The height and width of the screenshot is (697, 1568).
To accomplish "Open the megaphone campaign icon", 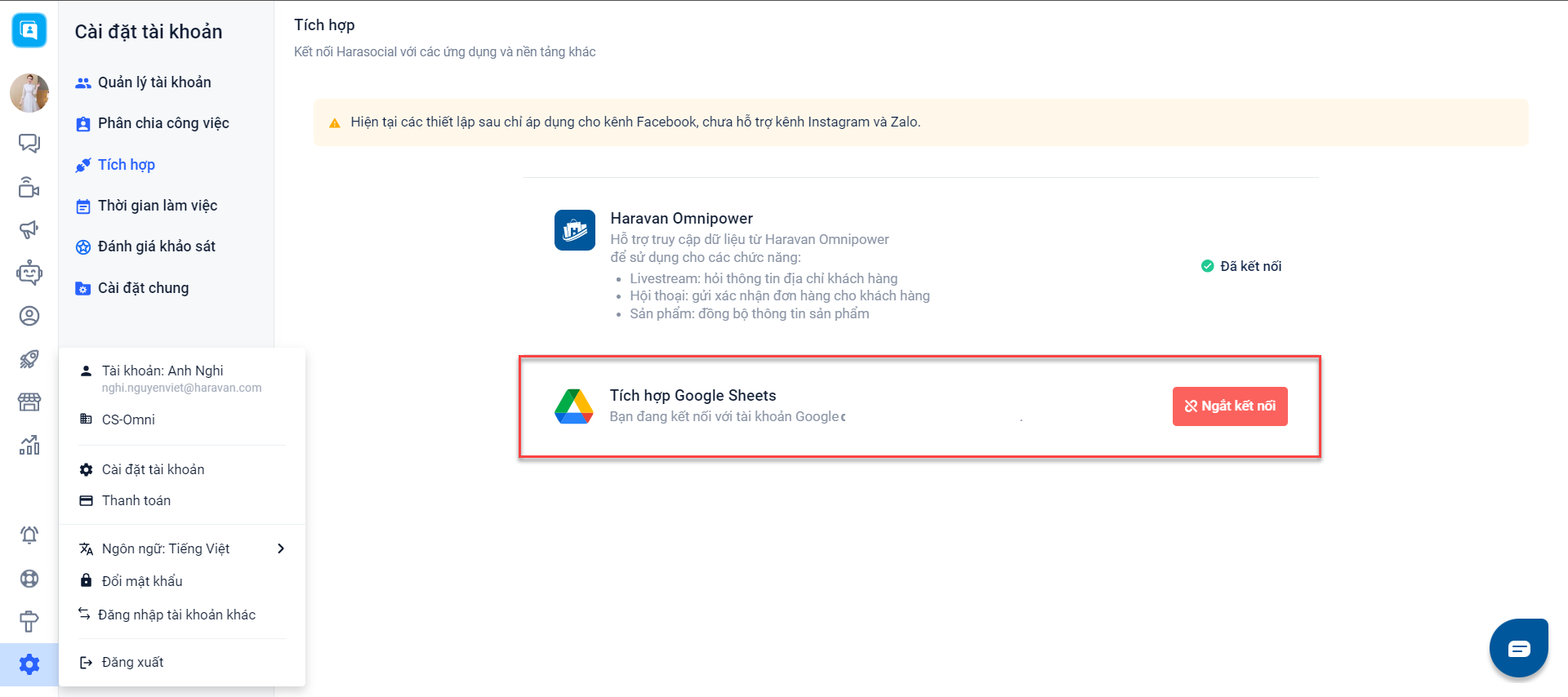I will (x=29, y=229).
